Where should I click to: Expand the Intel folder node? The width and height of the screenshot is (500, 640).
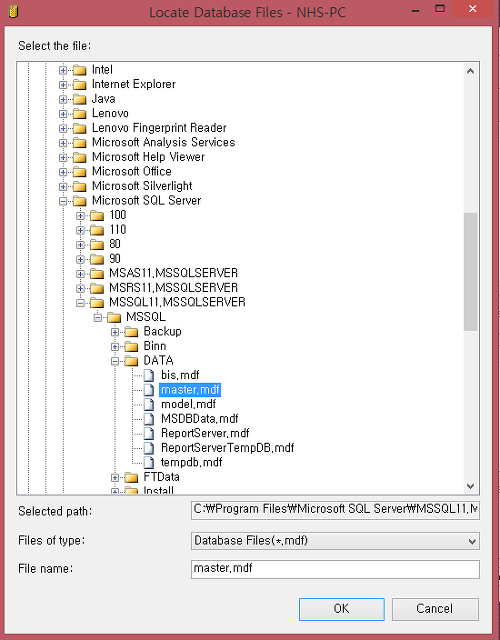(x=63, y=70)
